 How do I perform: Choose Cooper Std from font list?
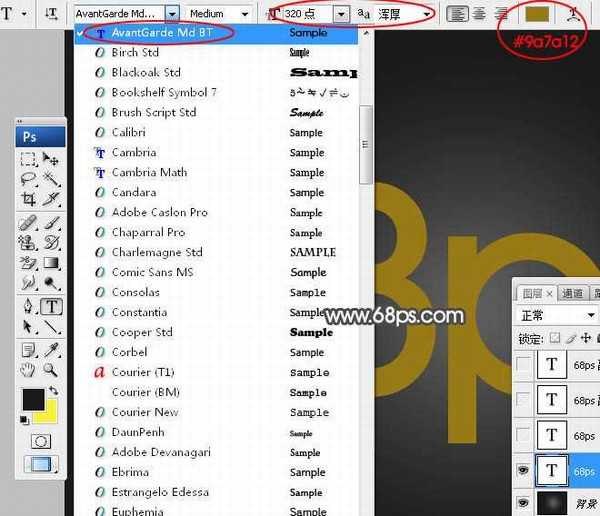coord(142,332)
